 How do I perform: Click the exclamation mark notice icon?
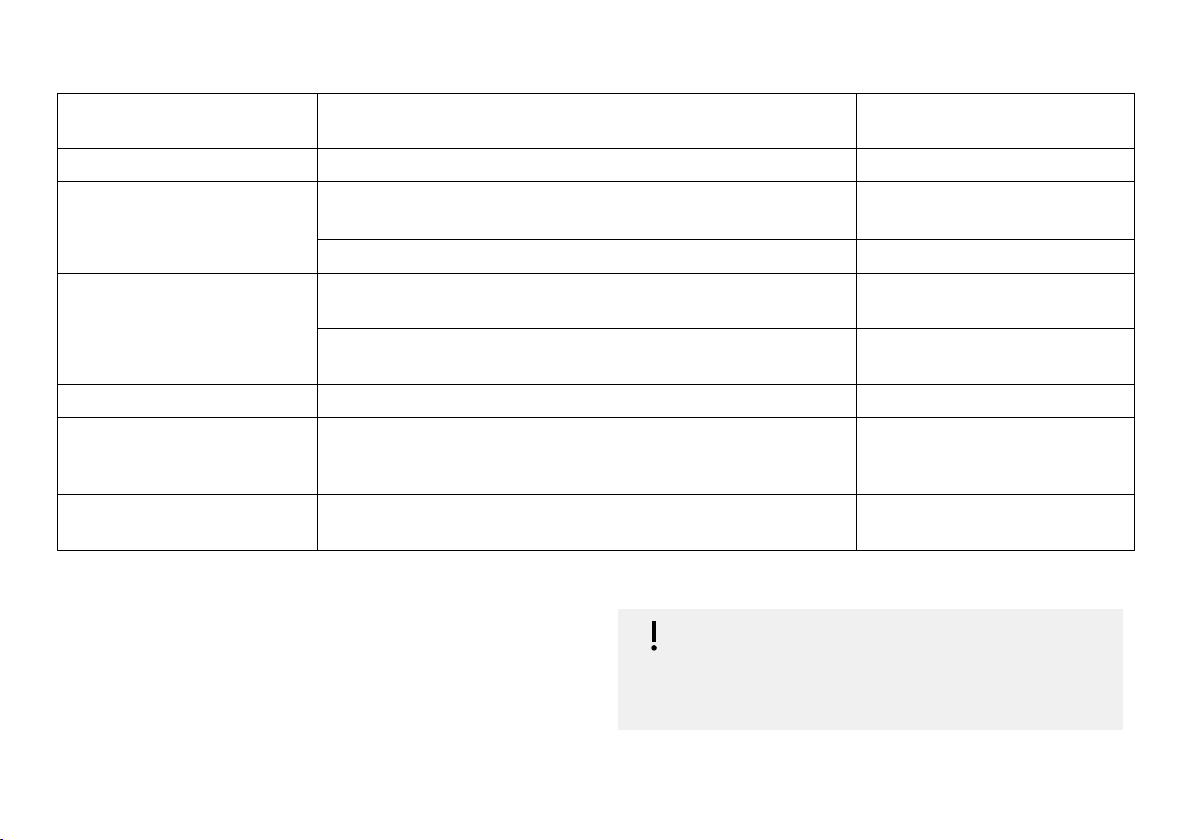654,636
